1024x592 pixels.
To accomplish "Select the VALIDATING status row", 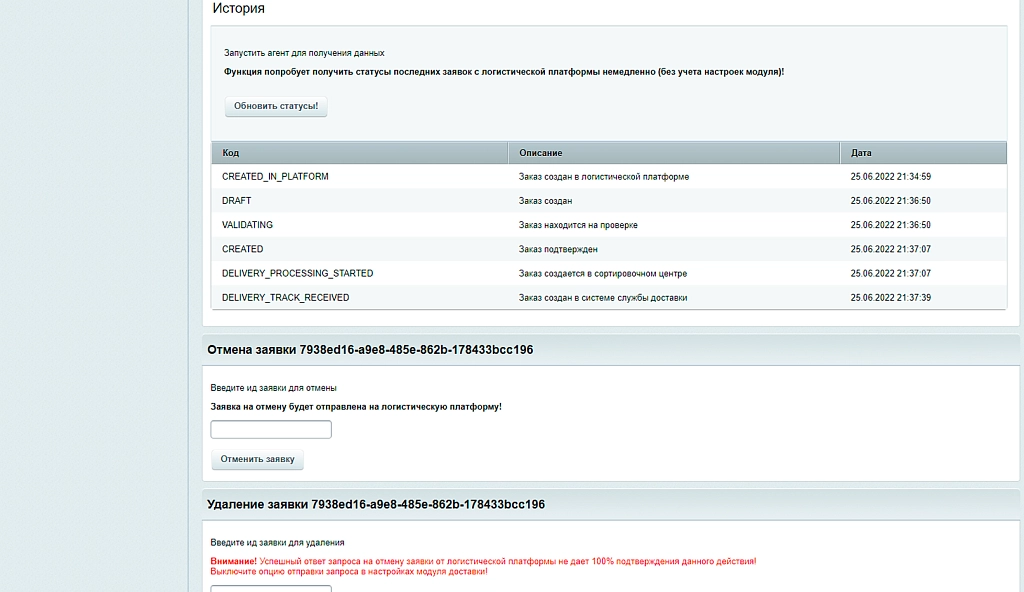I will 609,225.
